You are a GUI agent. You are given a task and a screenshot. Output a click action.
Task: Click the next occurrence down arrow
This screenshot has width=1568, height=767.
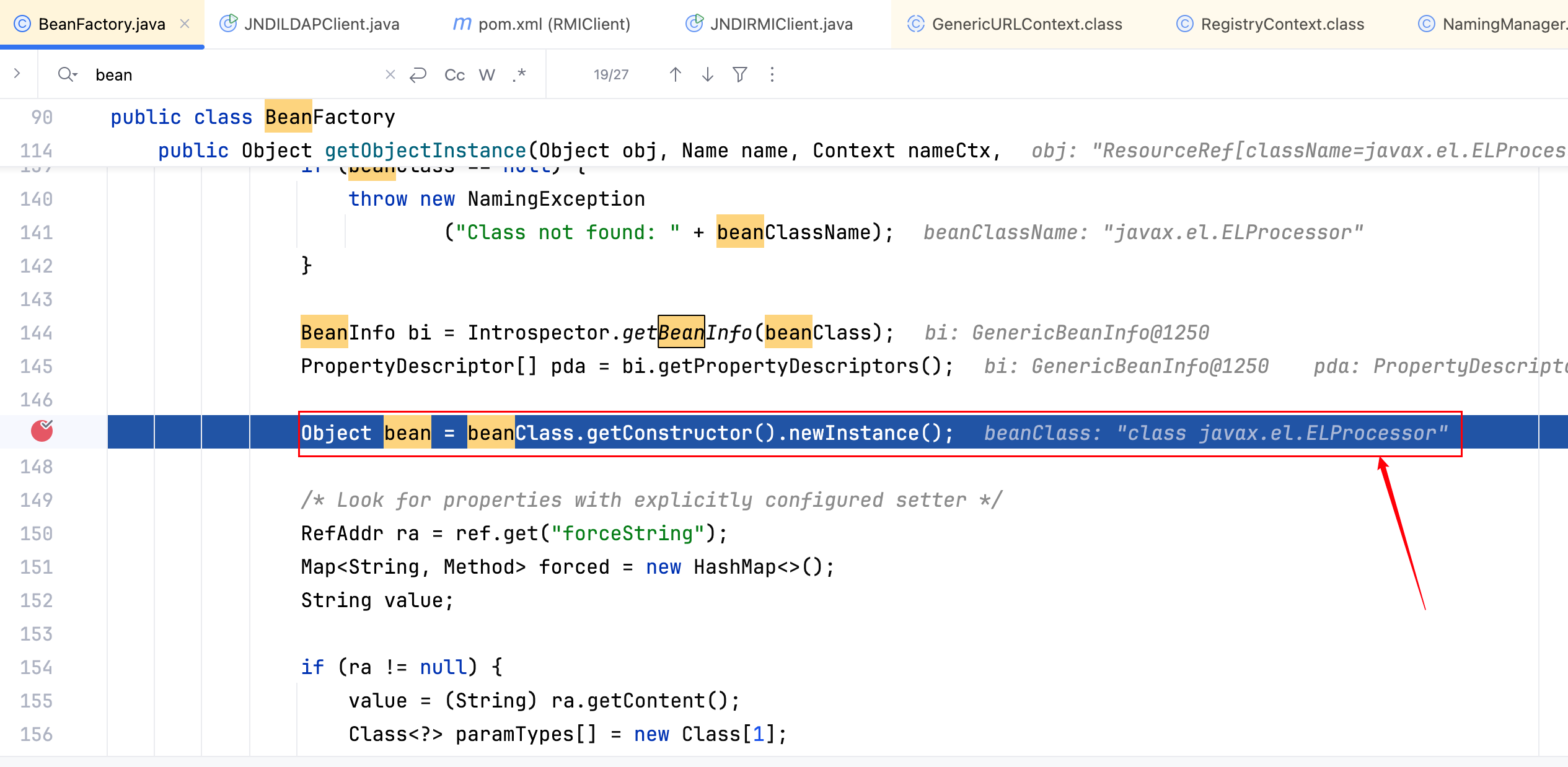coord(707,75)
